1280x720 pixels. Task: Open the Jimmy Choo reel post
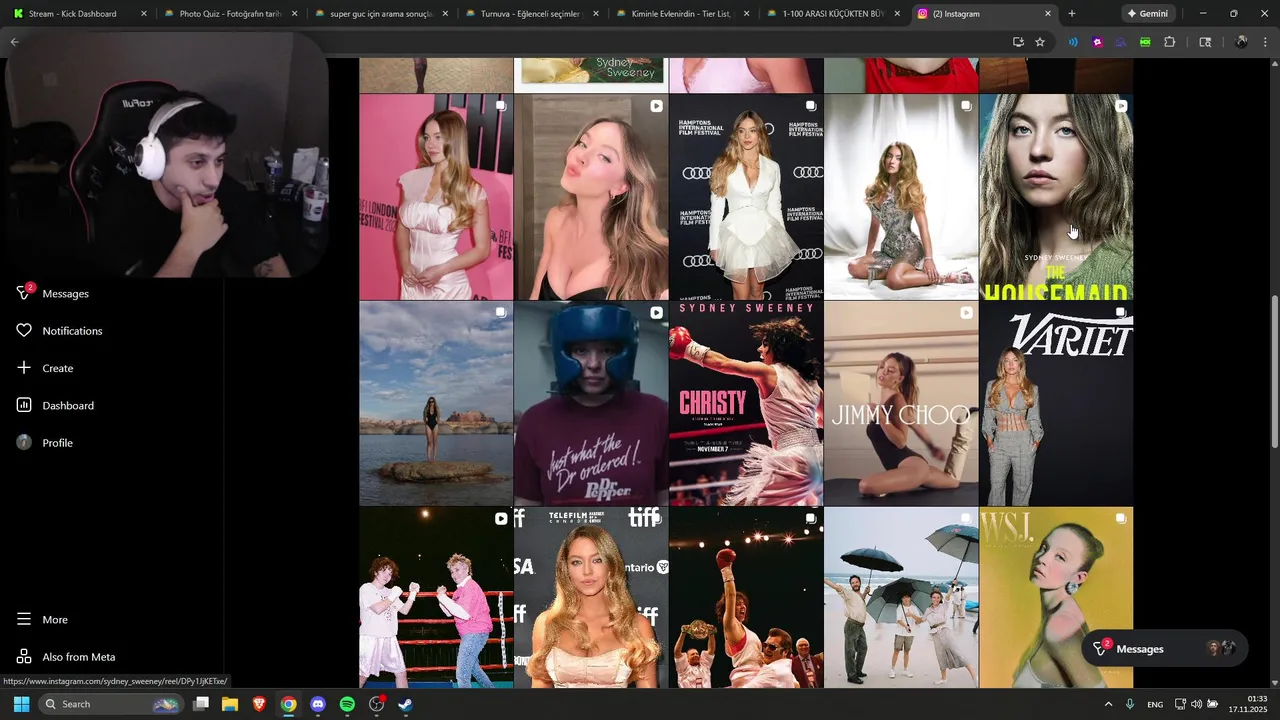tap(901, 404)
